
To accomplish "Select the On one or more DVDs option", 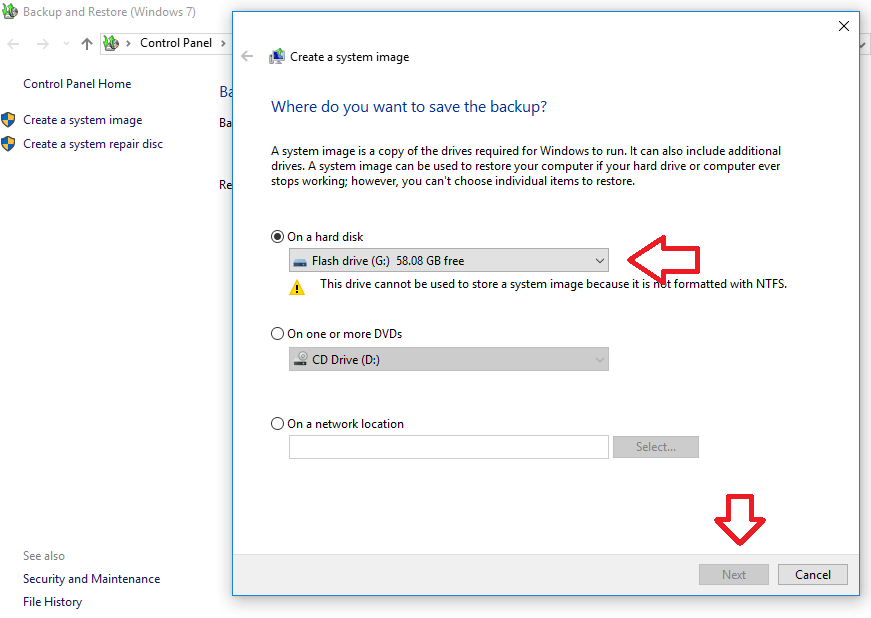I will [278, 334].
